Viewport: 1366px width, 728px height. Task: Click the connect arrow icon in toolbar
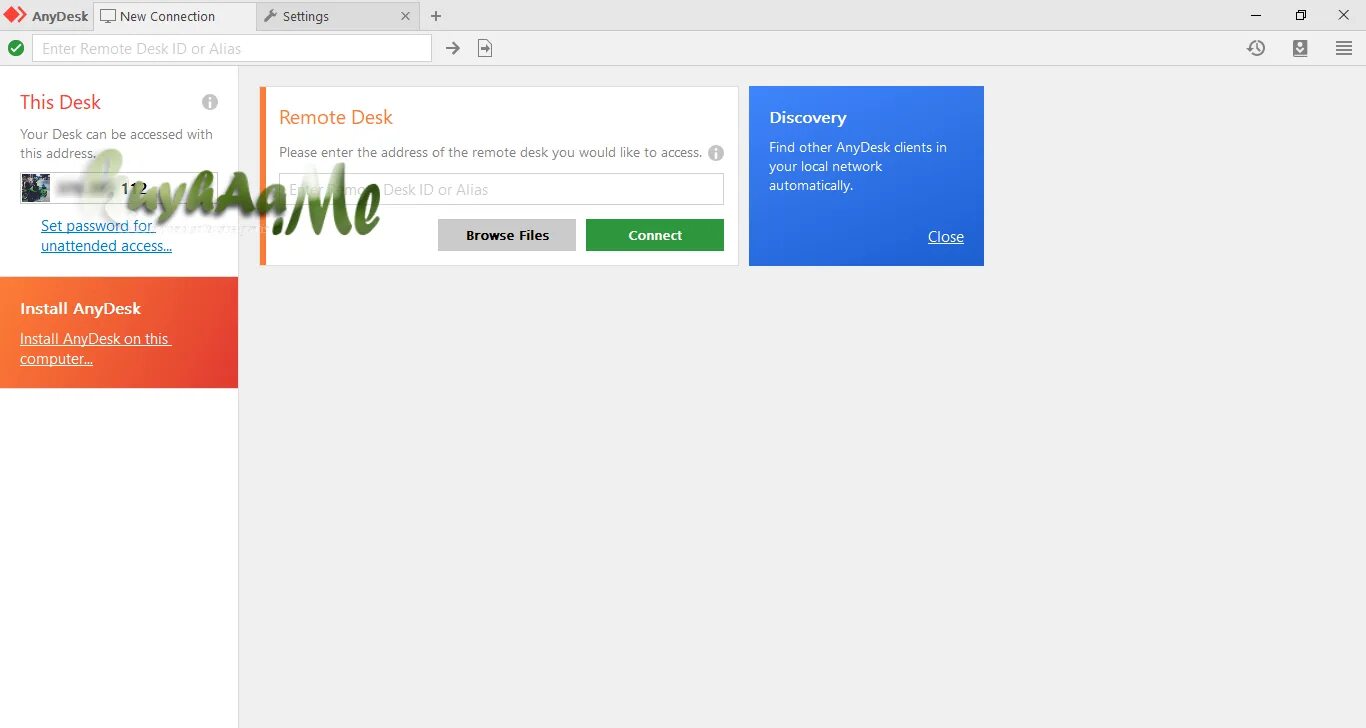tap(453, 48)
